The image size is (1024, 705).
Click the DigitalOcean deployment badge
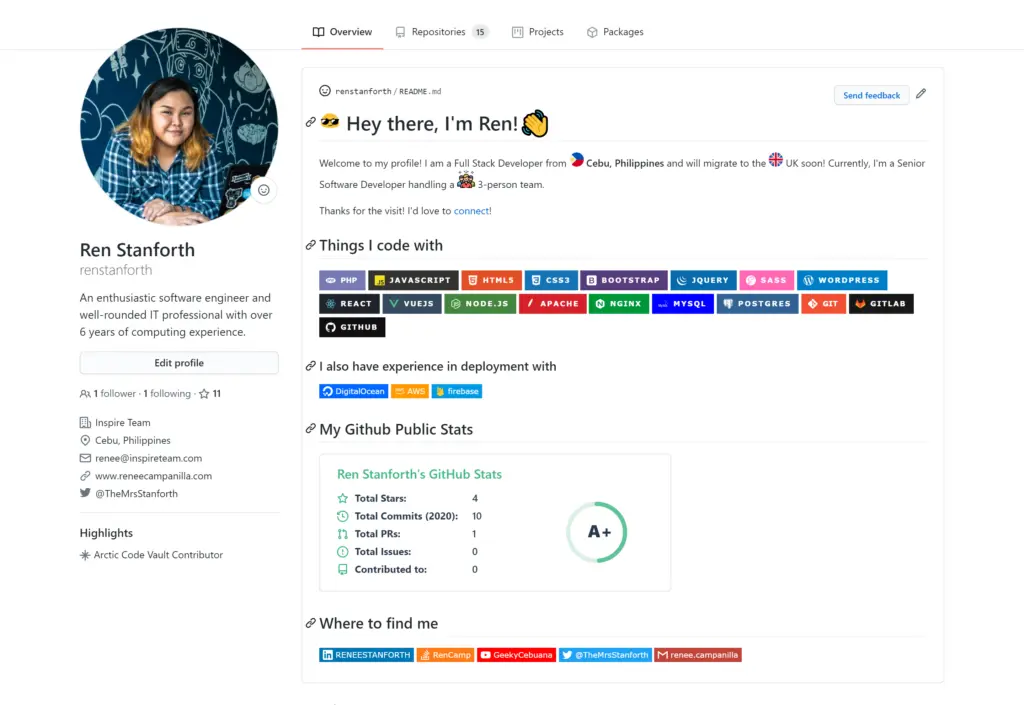353,391
